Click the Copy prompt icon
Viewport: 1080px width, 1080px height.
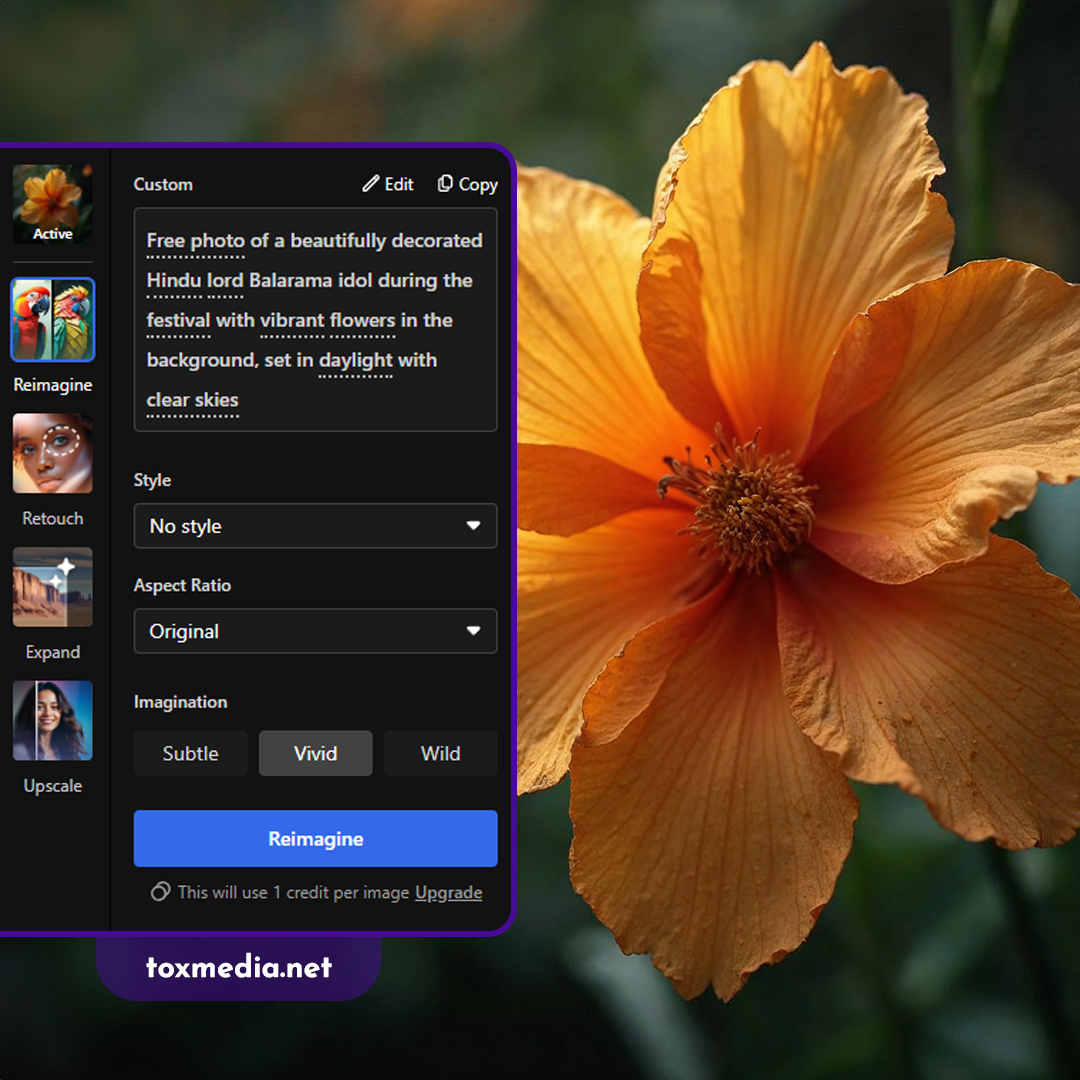click(x=446, y=184)
